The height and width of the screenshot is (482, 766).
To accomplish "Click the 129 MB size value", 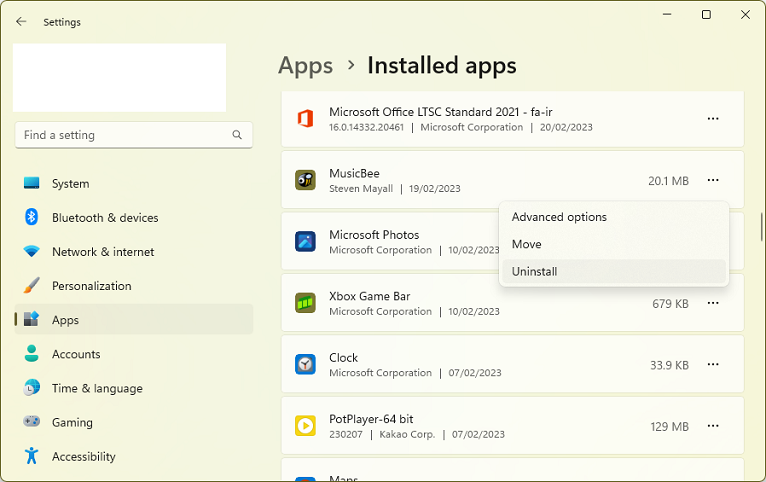I will (x=669, y=427).
